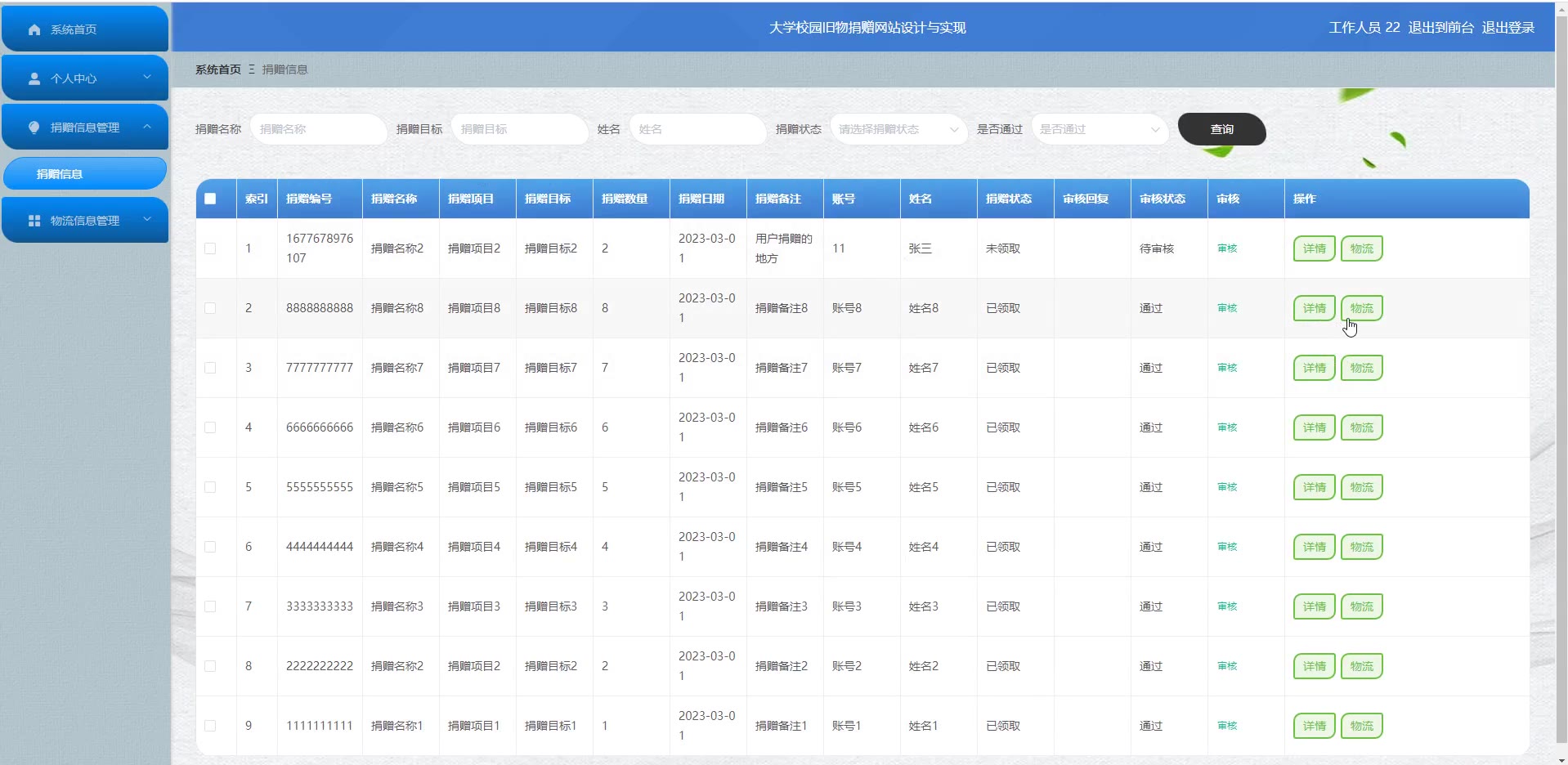Open the 捐赠状态 dropdown filter
Screen dimensions: 1568x765
(898, 129)
